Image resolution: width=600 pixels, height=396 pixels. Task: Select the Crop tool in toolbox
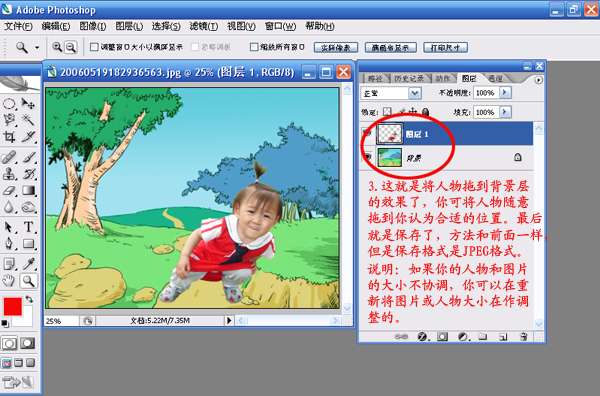point(9,137)
